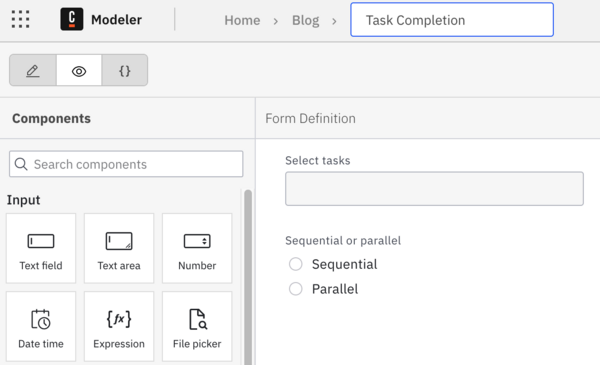The height and width of the screenshot is (365, 600).
Task: Pick the File picker component
Action: (197, 326)
